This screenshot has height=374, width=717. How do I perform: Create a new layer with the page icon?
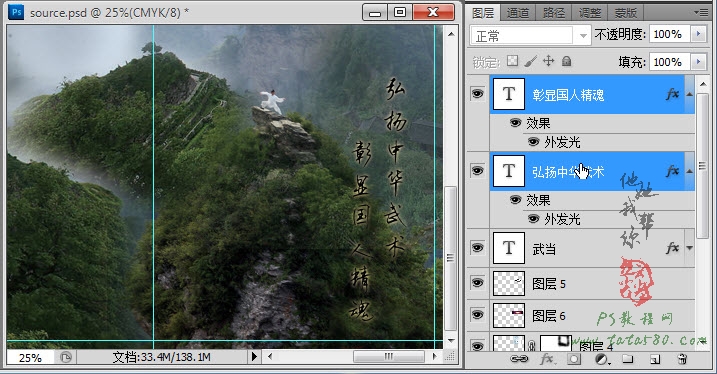pos(655,359)
